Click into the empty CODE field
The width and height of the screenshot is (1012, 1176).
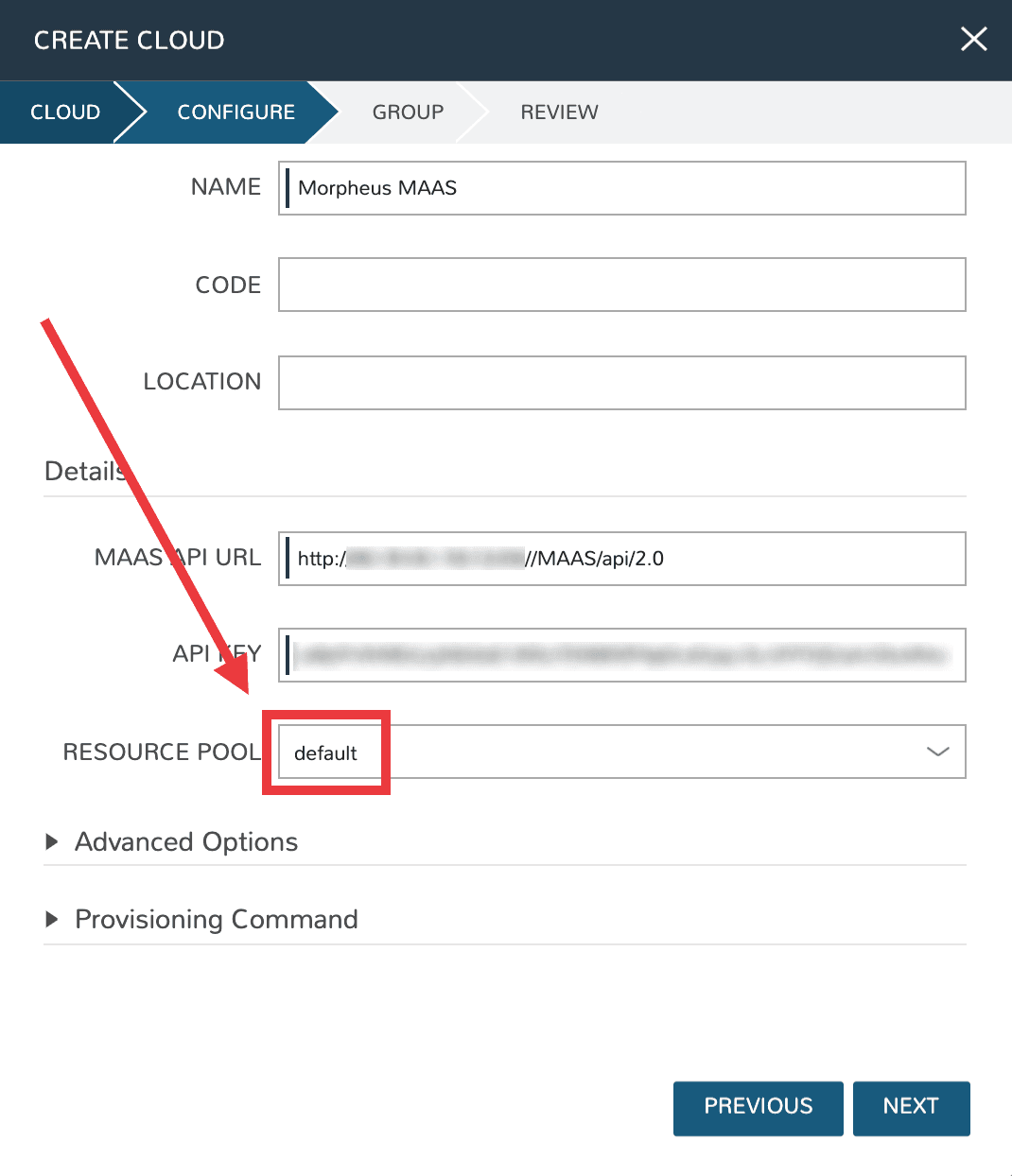(x=621, y=285)
